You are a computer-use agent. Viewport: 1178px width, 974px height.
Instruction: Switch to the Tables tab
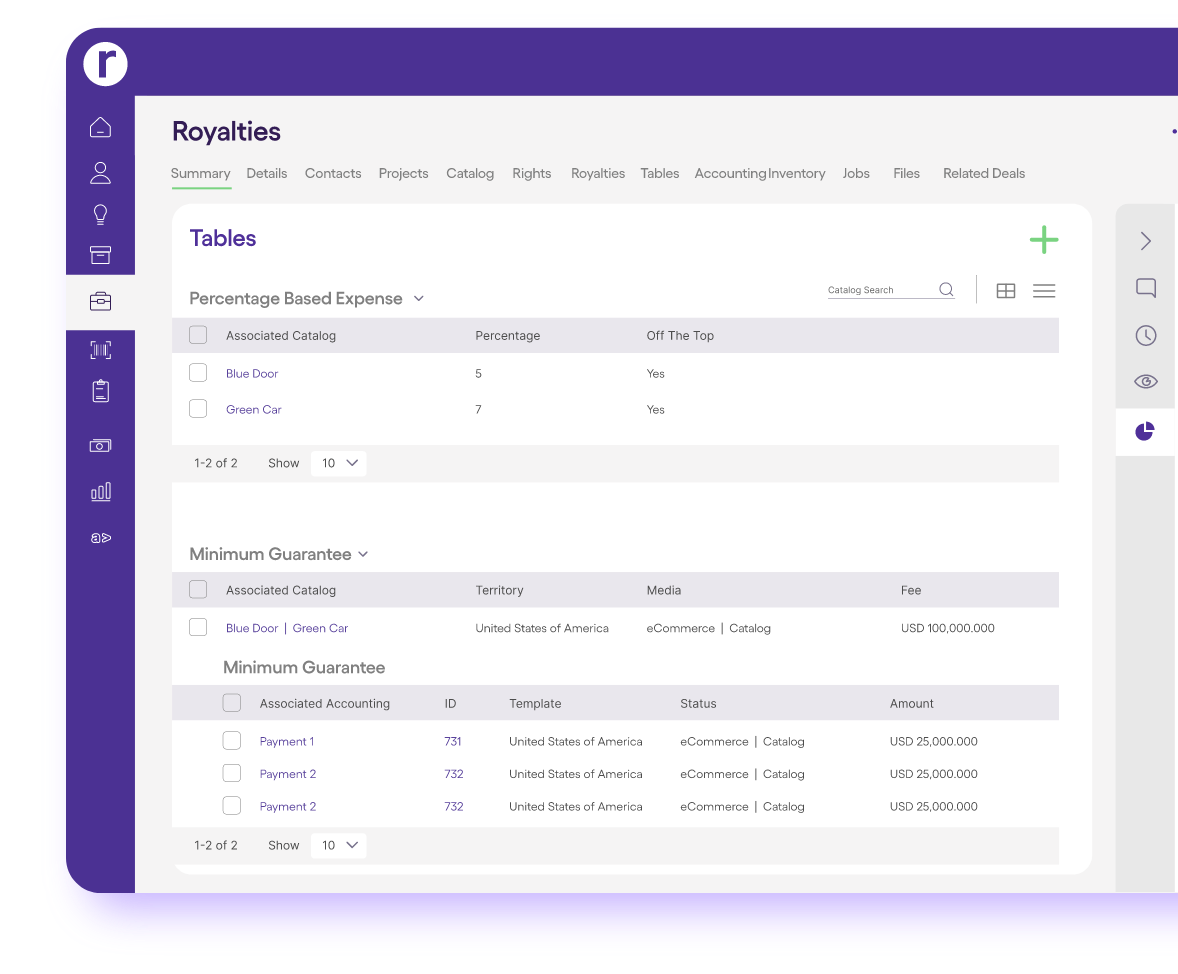coord(660,174)
